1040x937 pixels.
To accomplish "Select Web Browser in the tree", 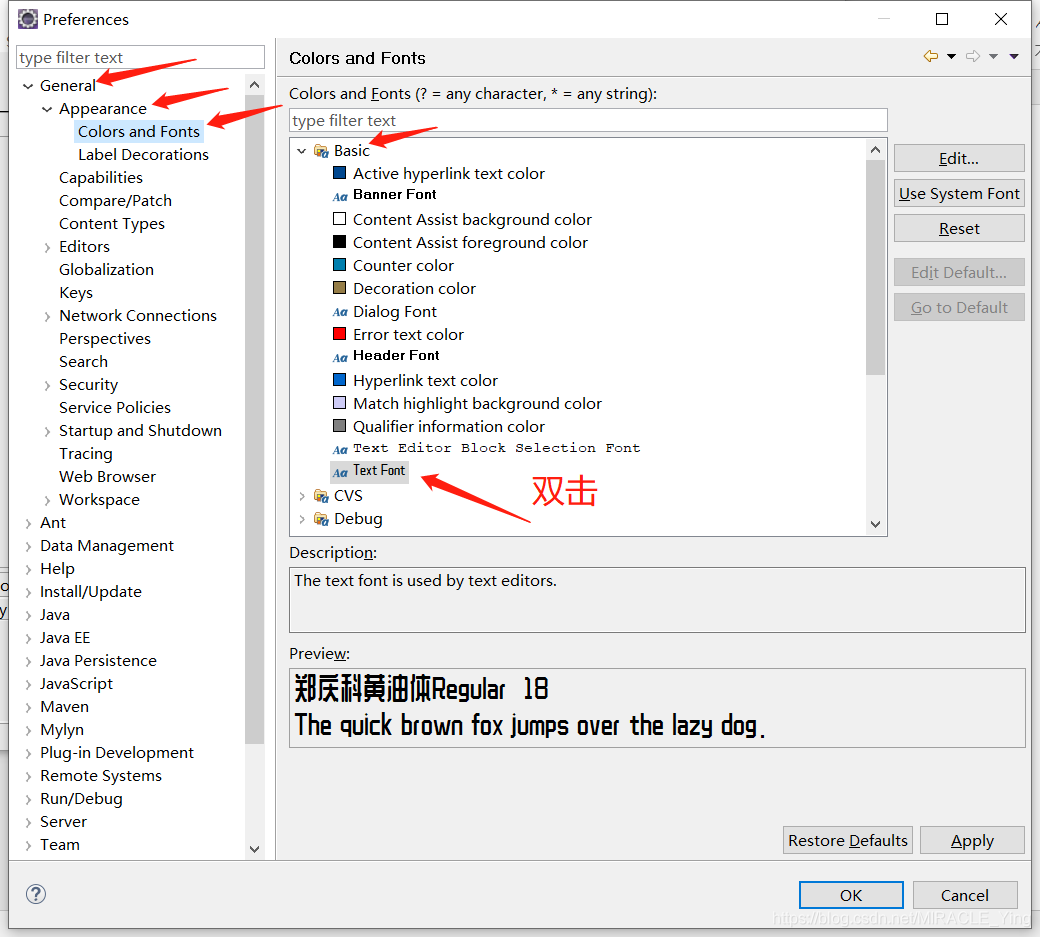I will pos(107,477).
